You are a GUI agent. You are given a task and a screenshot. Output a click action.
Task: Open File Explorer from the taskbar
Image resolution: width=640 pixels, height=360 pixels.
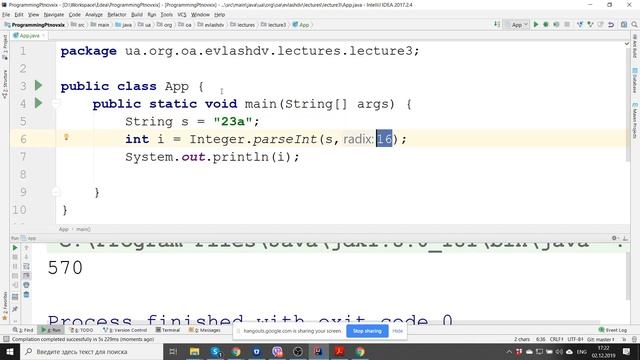195,351
